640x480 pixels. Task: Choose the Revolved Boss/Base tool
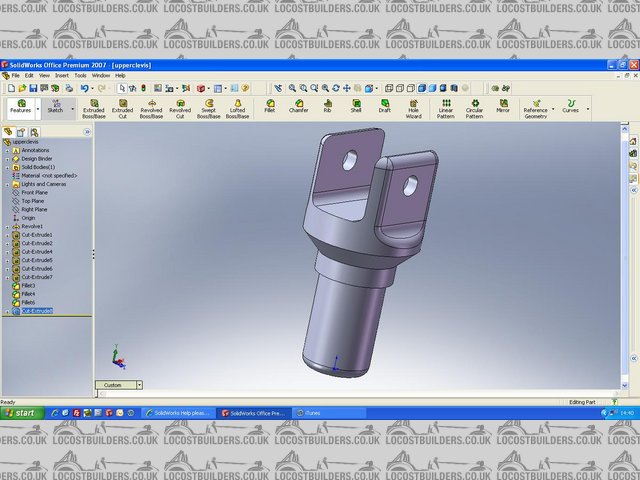click(x=151, y=107)
